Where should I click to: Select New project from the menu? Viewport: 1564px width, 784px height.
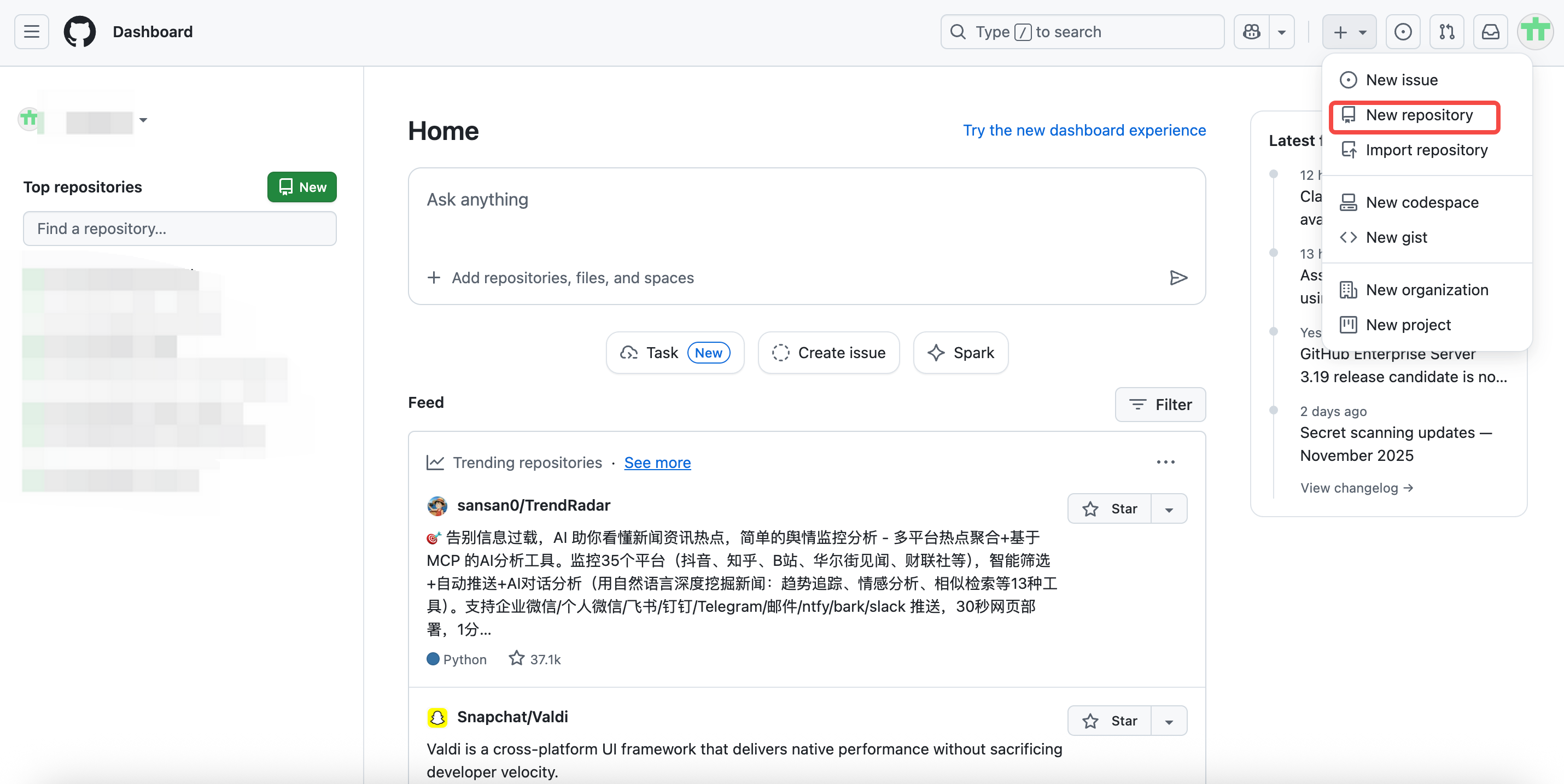pyautogui.click(x=1427, y=325)
